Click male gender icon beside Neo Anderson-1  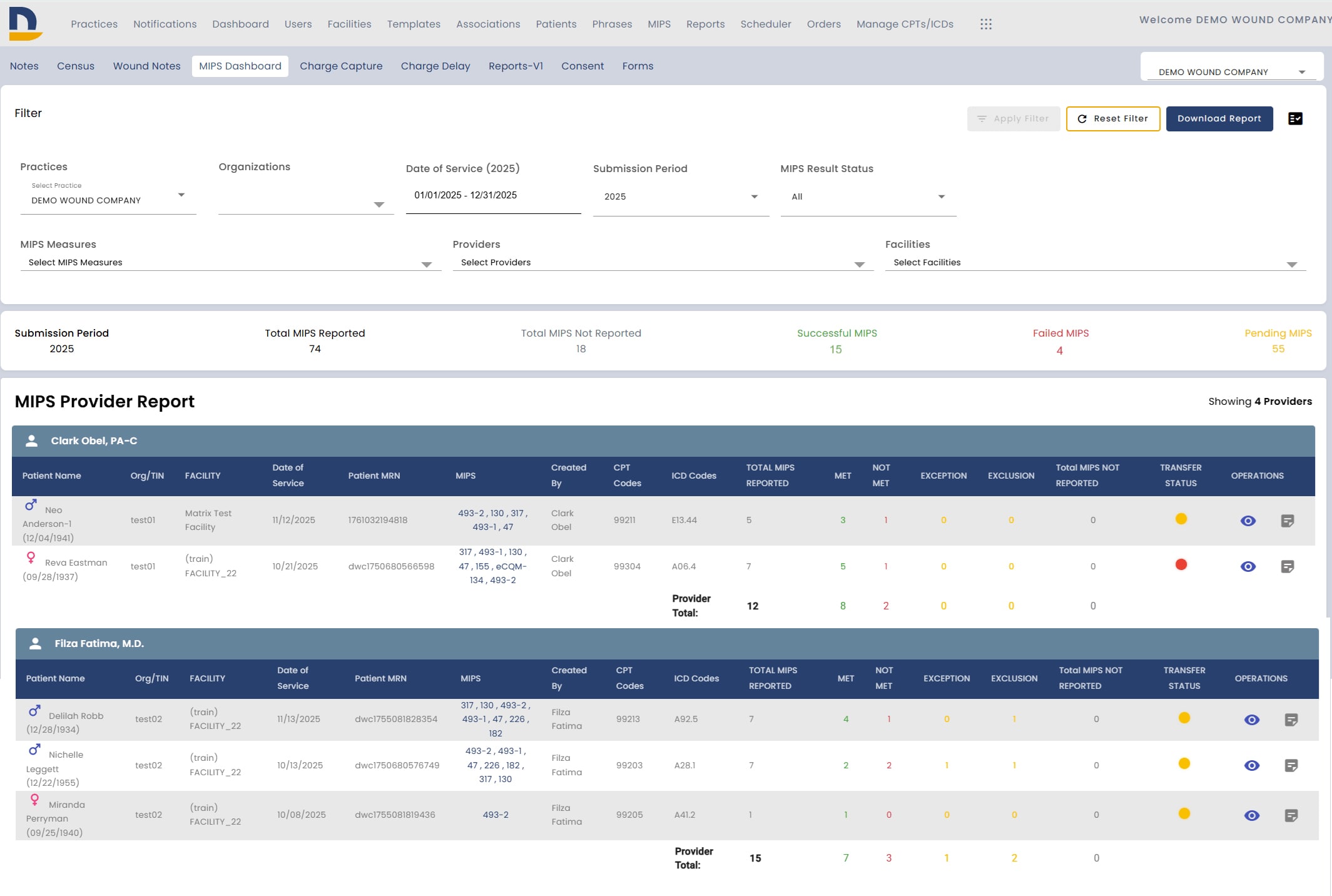(31, 504)
